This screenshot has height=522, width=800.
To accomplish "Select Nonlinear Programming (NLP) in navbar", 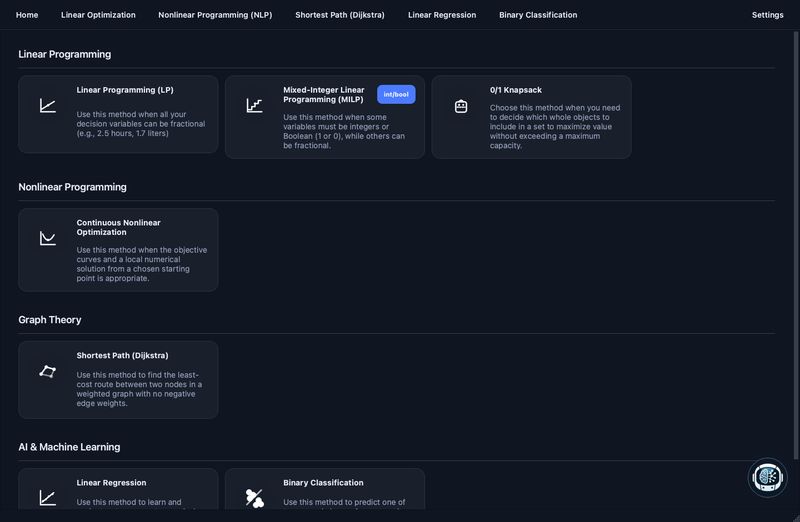I will (215, 15).
